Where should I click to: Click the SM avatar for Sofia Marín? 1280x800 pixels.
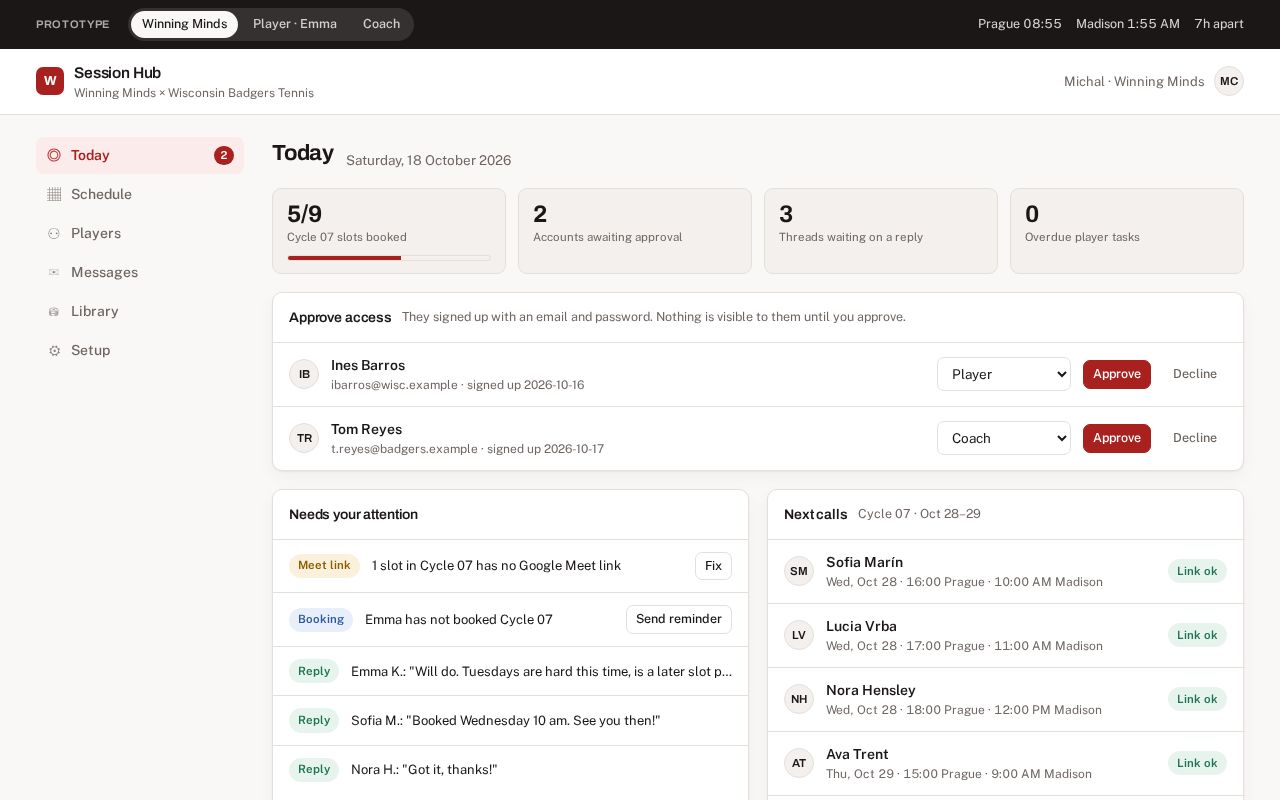click(799, 571)
